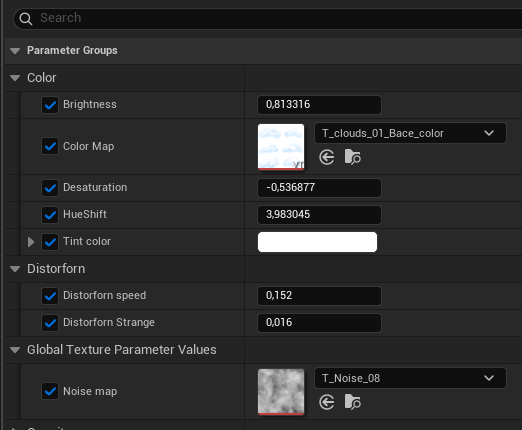Uncheck the Brightness parameter override
Viewport: 522px width, 430px height.
click(x=50, y=105)
